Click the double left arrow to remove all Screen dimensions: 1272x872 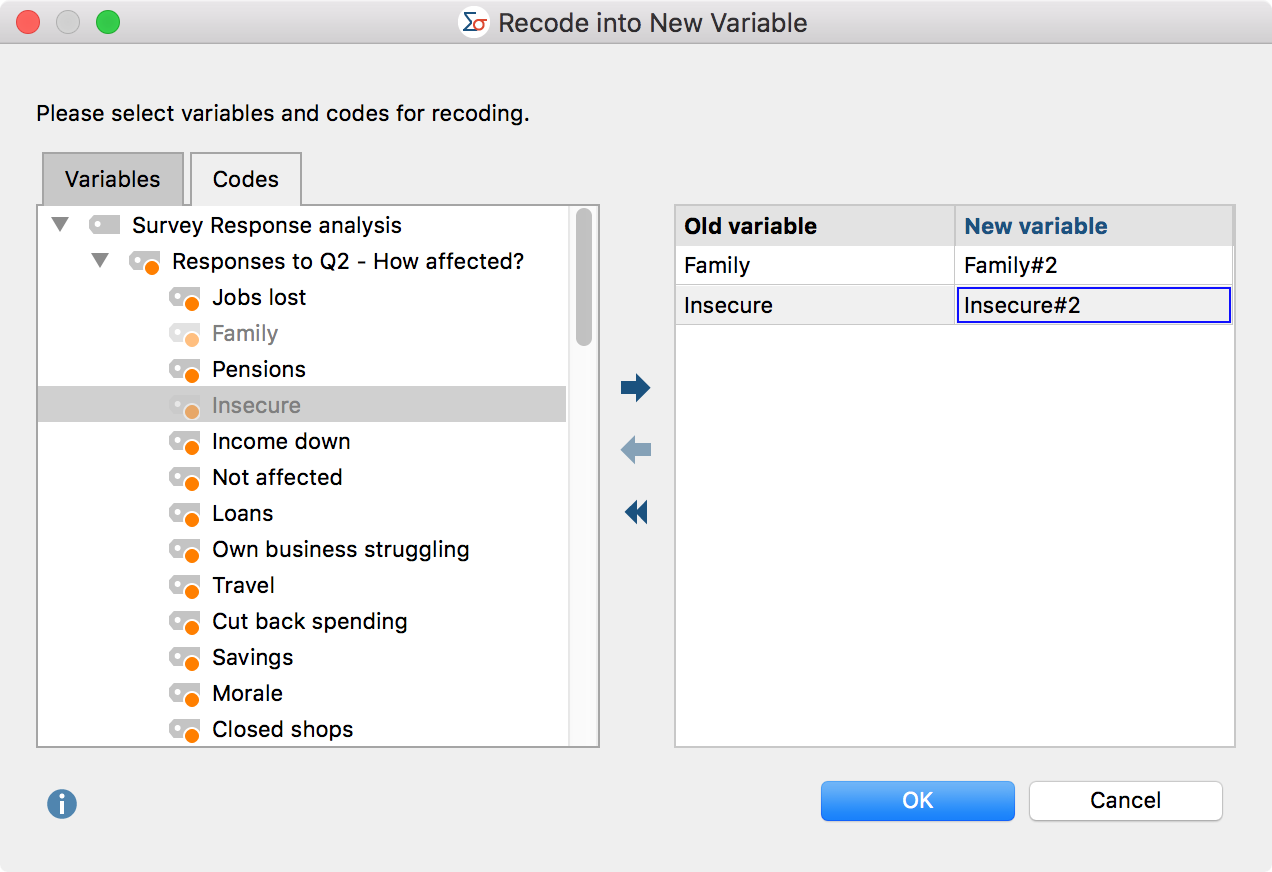pyautogui.click(x=636, y=513)
